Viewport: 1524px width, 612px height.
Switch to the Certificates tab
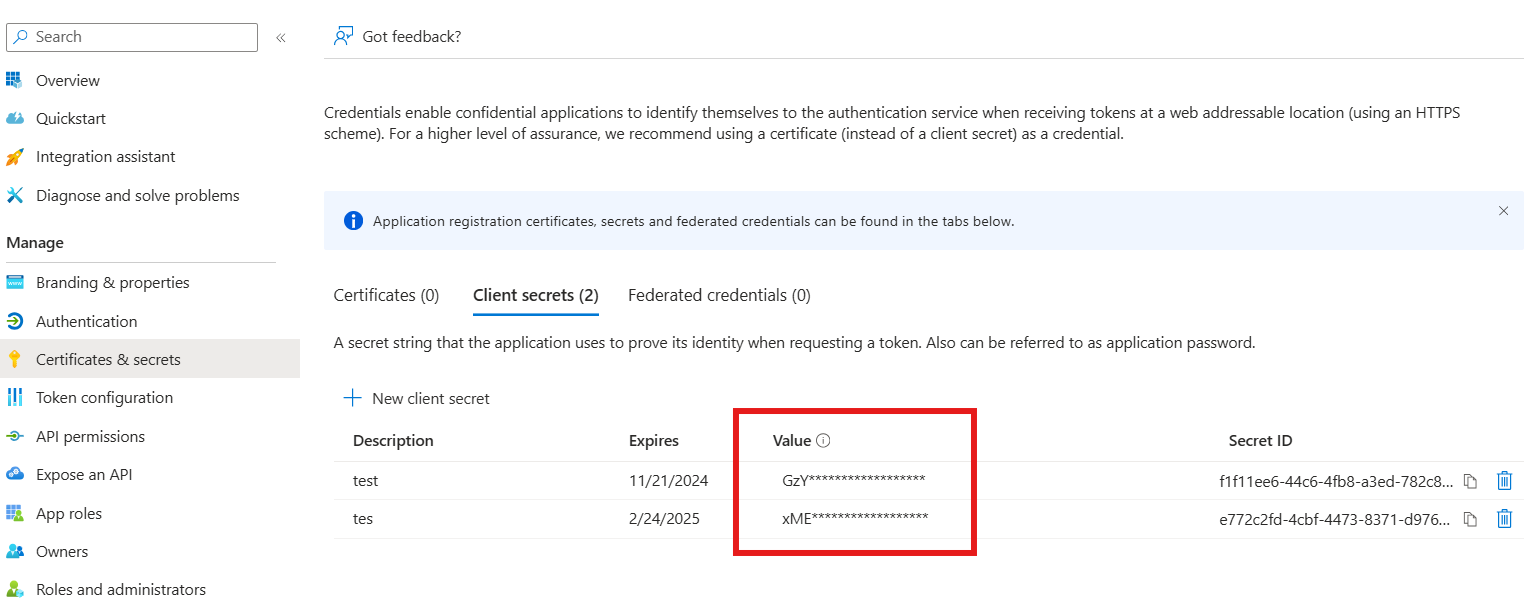click(x=386, y=295)
